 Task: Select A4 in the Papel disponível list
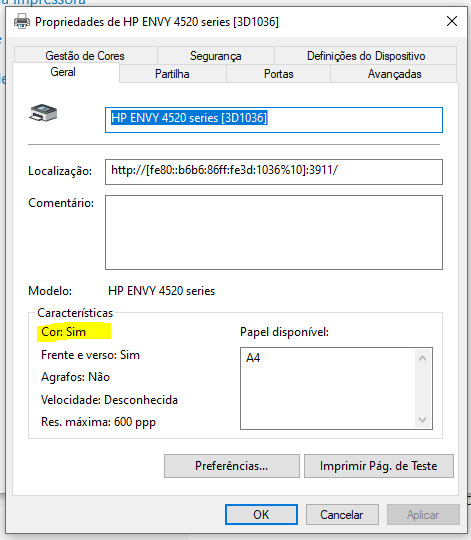(x=253, y=358)
